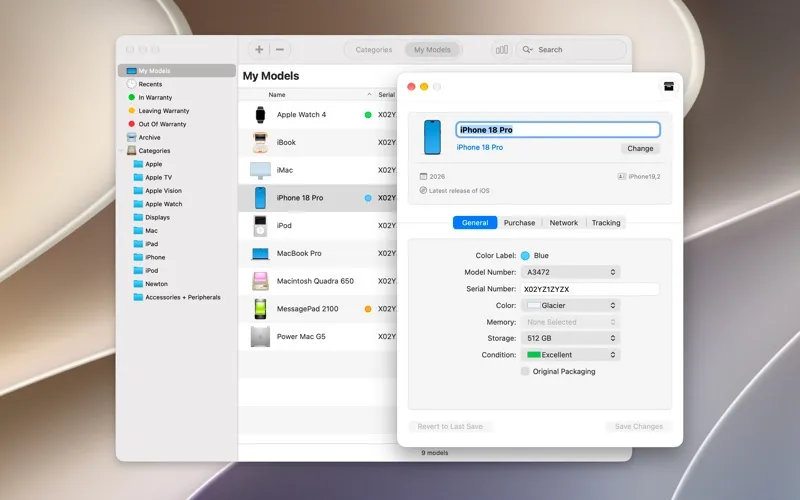Click the blue iPhone 18 Pro link

pos(480,147)
